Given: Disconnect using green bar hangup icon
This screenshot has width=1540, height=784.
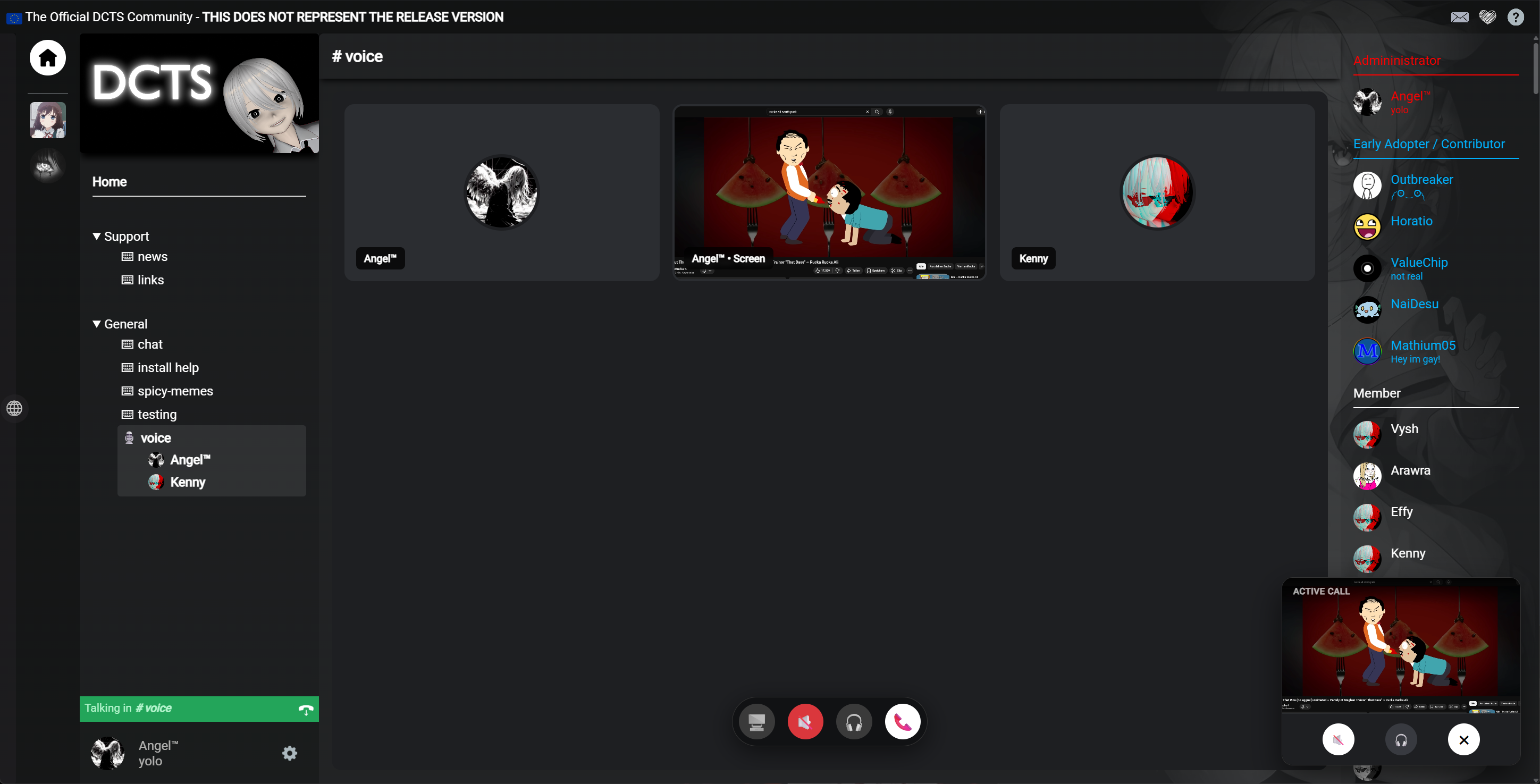Looking at the screenshot, I should pyautogui.click(x=306, y=709).
